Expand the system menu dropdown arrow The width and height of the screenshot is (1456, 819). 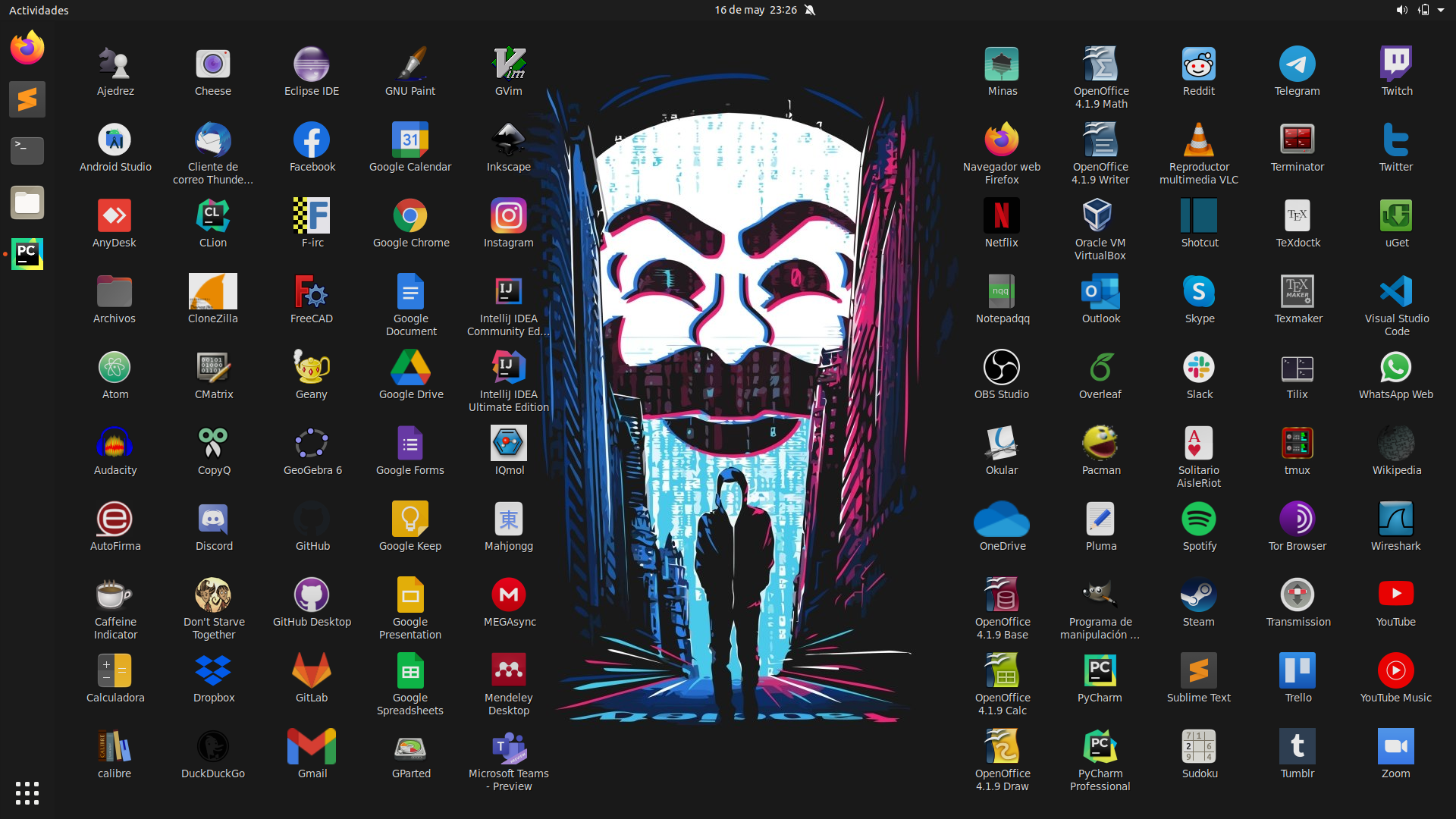click(x=1441, y=10)
